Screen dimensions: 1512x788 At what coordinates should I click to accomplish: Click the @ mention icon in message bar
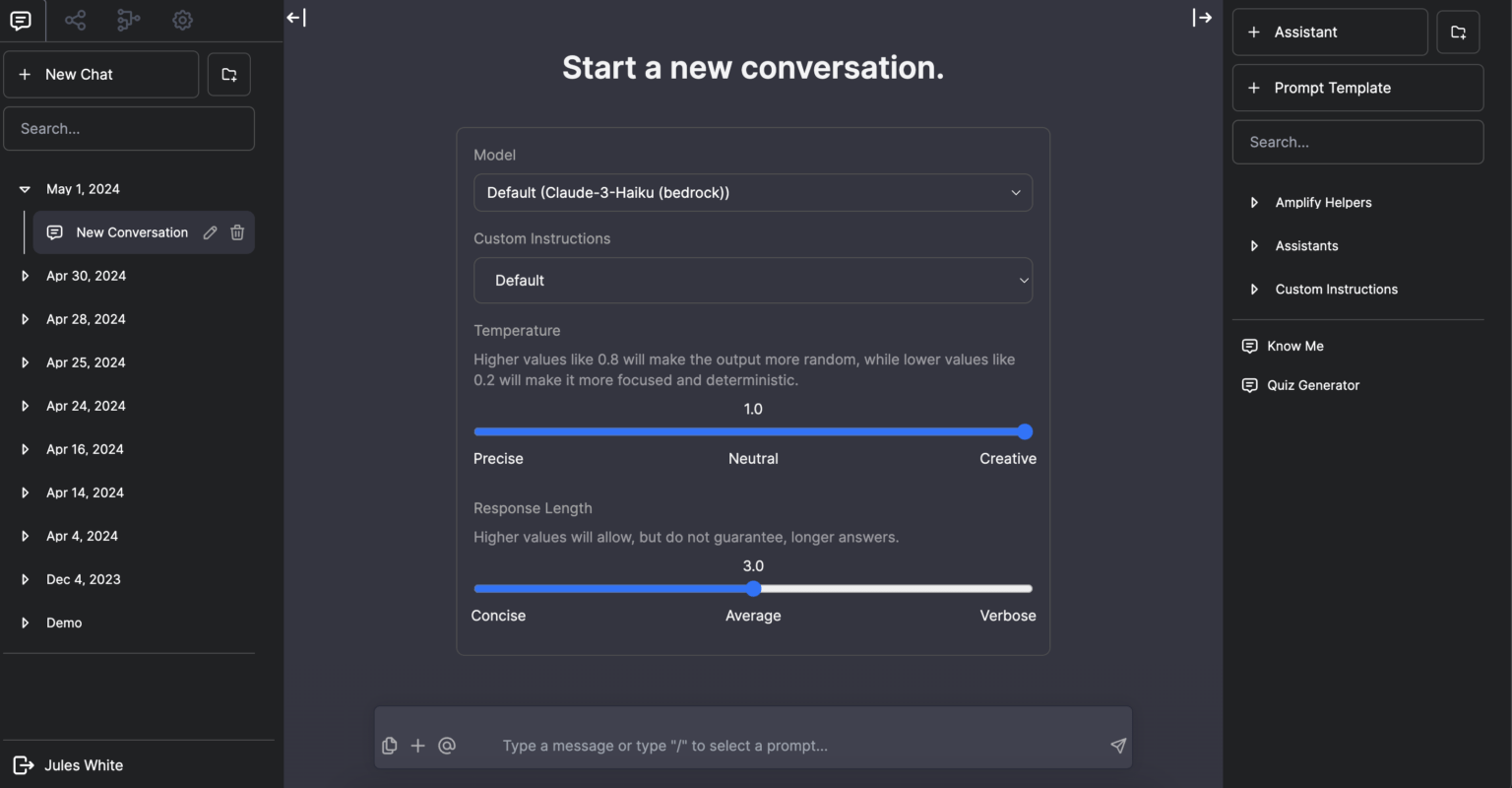click(447, 746)
